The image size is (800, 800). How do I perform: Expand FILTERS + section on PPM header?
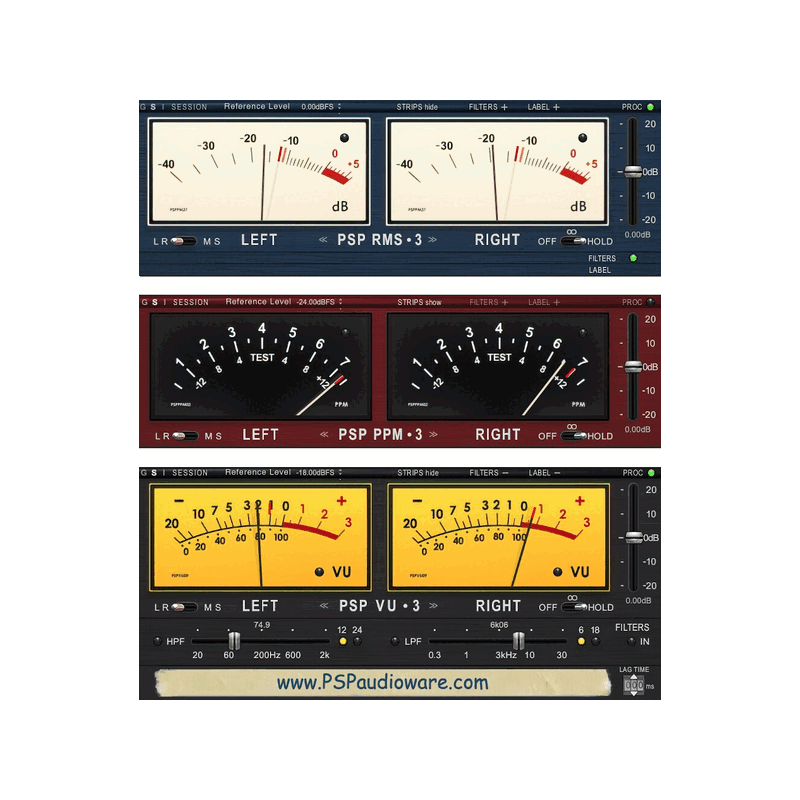coord(489,302)
